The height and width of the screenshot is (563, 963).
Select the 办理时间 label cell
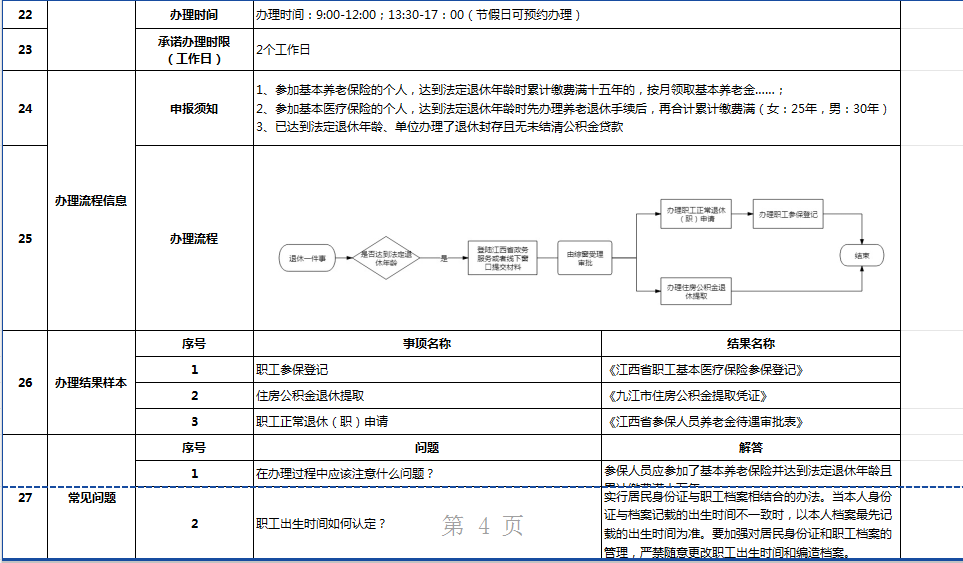pos(193,15)
